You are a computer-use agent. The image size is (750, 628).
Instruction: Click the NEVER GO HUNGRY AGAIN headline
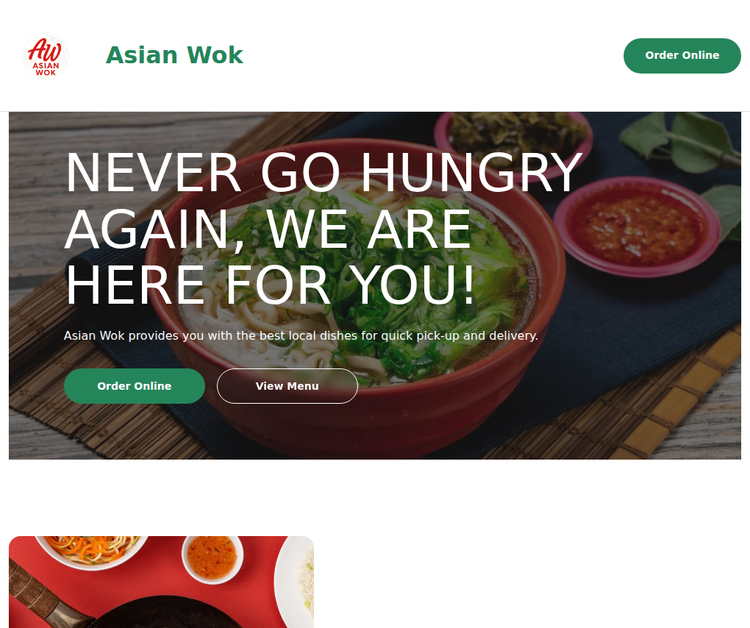[x=323, y=229]
